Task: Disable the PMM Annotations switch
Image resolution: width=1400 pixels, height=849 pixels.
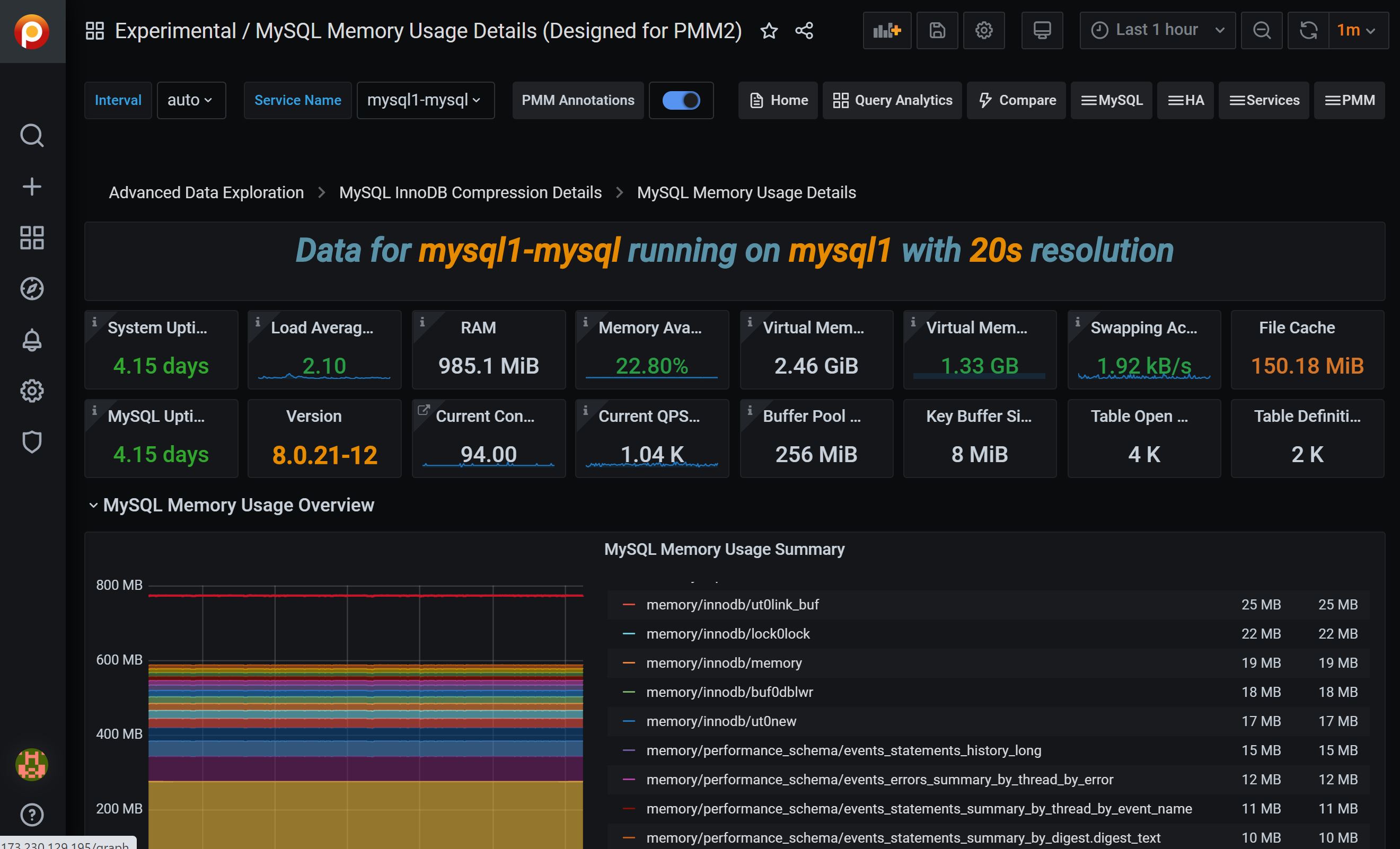Action: click(681, 101)
